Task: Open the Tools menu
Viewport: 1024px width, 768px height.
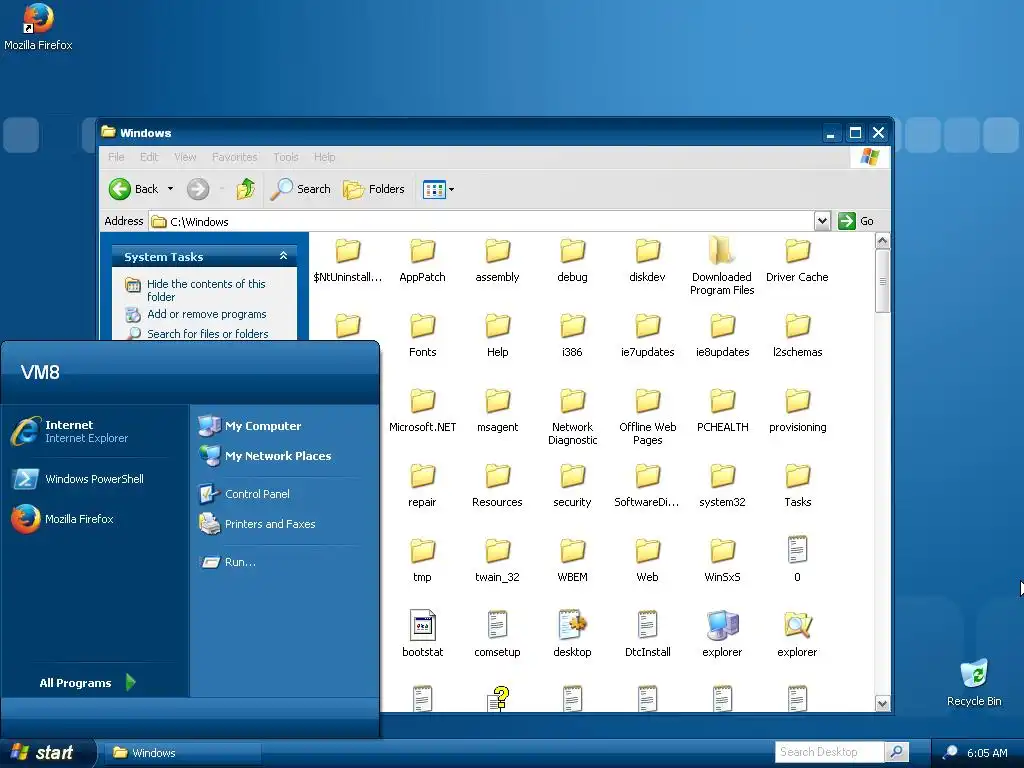Action: [285, 157]
